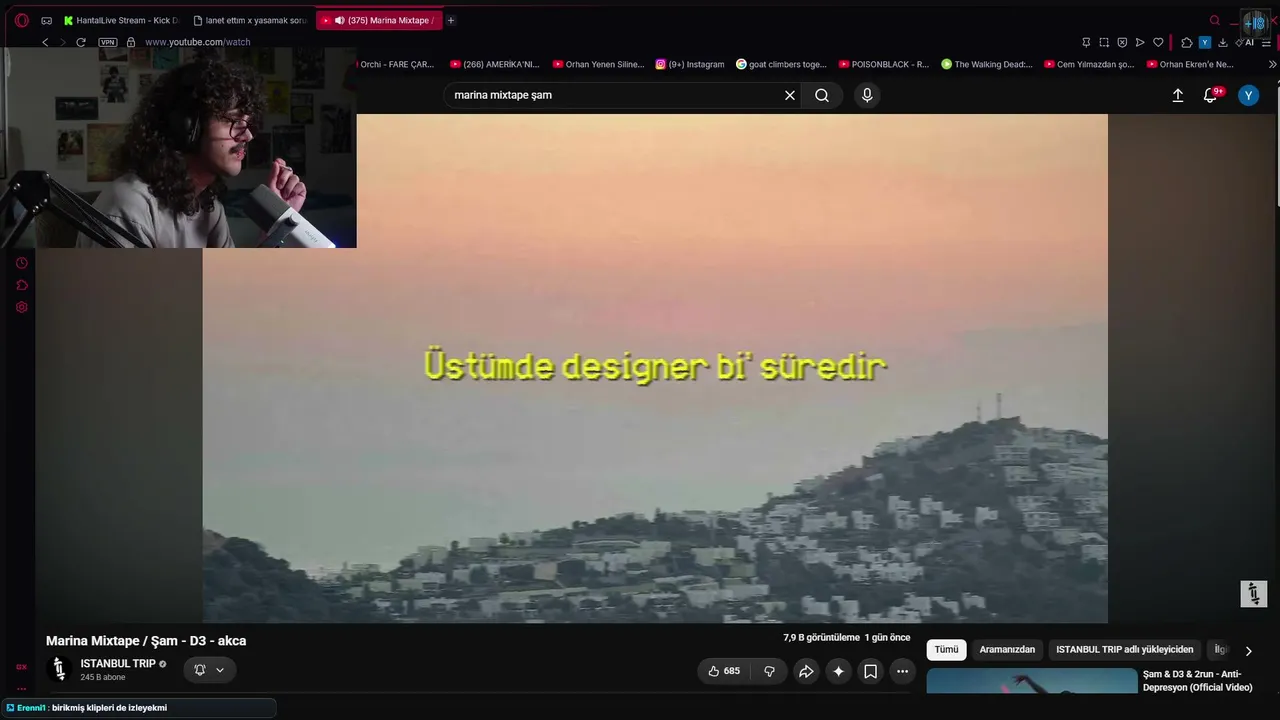Open the player arrow icon in toolbar

[x=1140, y=42]
